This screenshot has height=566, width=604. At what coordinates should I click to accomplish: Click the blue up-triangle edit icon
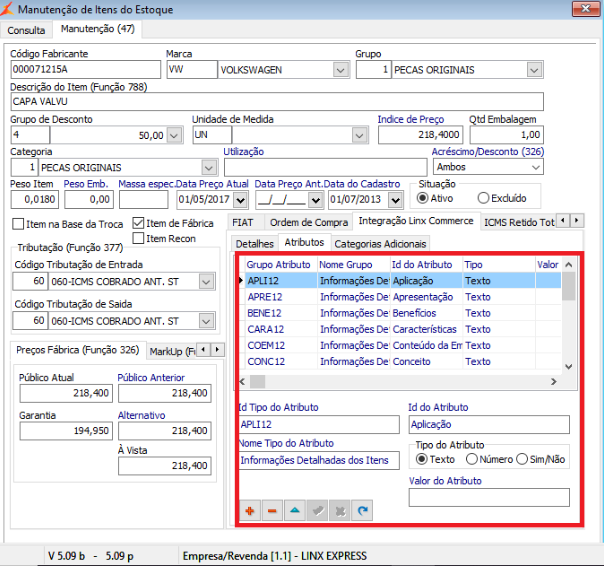[295, 511]
